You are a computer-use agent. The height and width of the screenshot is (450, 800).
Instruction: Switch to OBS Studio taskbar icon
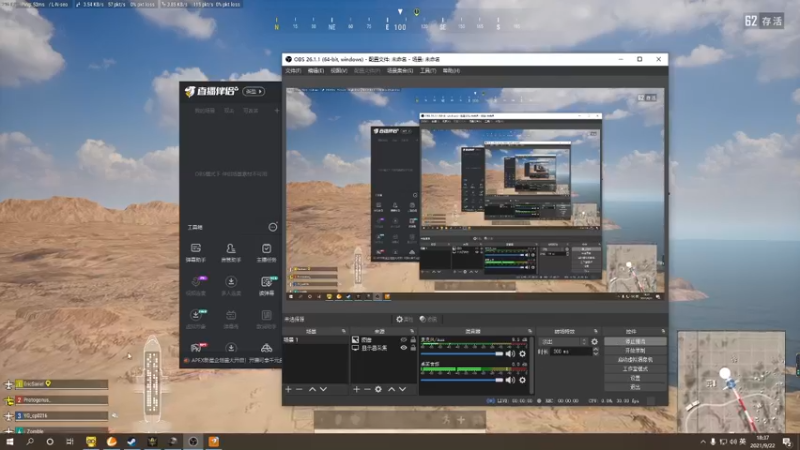pyautogui.click(x=193, y=441)
